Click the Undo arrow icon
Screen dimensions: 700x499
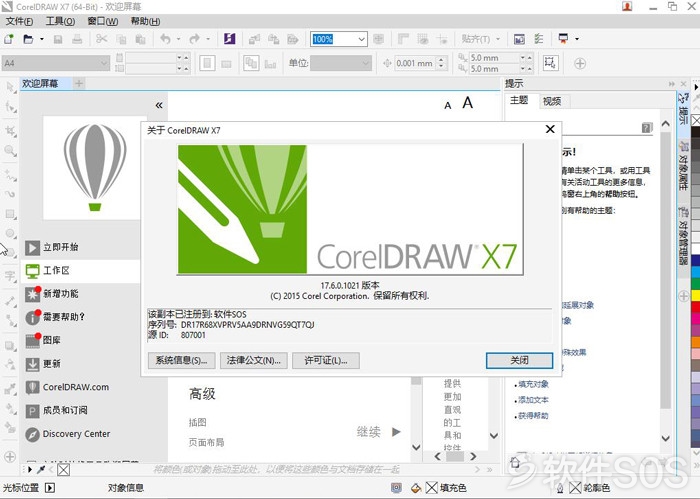click(165, 39)
